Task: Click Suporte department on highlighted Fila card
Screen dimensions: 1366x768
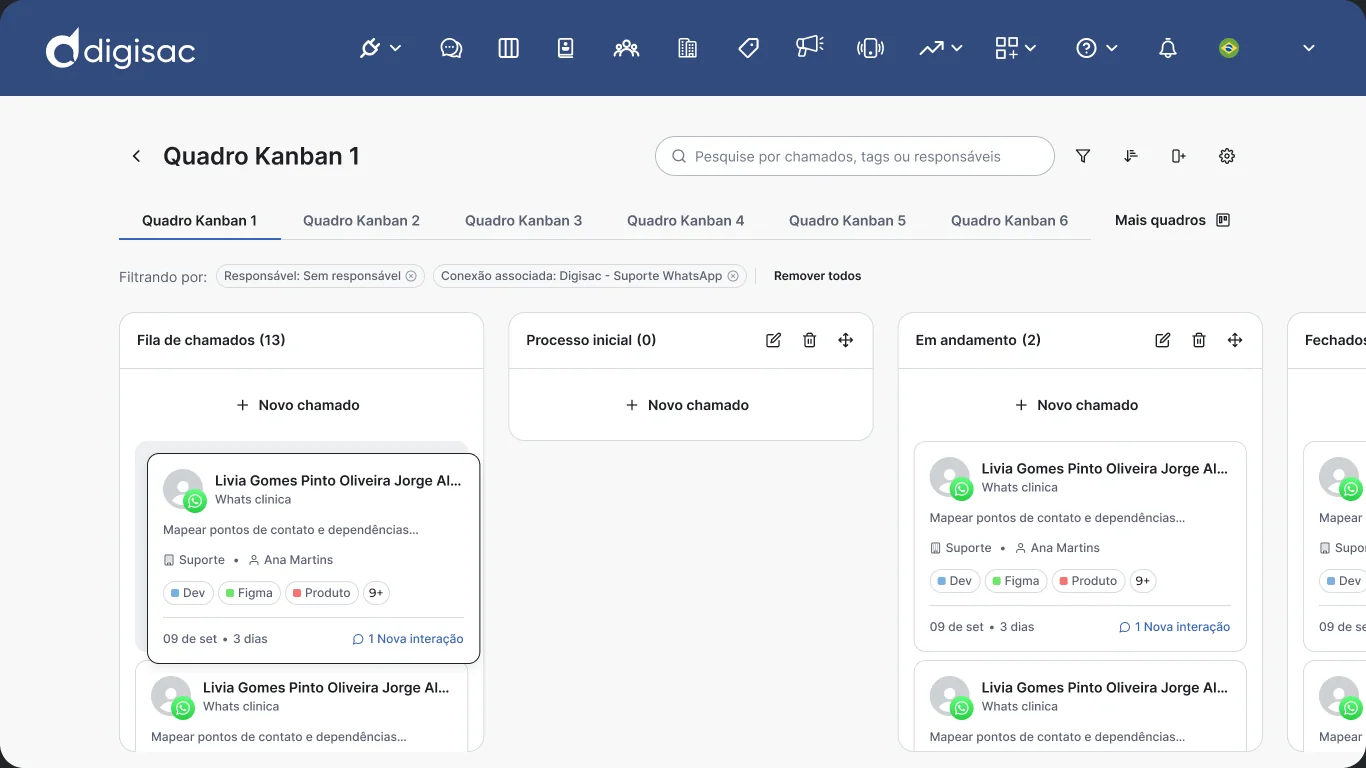Action: click(x=194, y=560)
